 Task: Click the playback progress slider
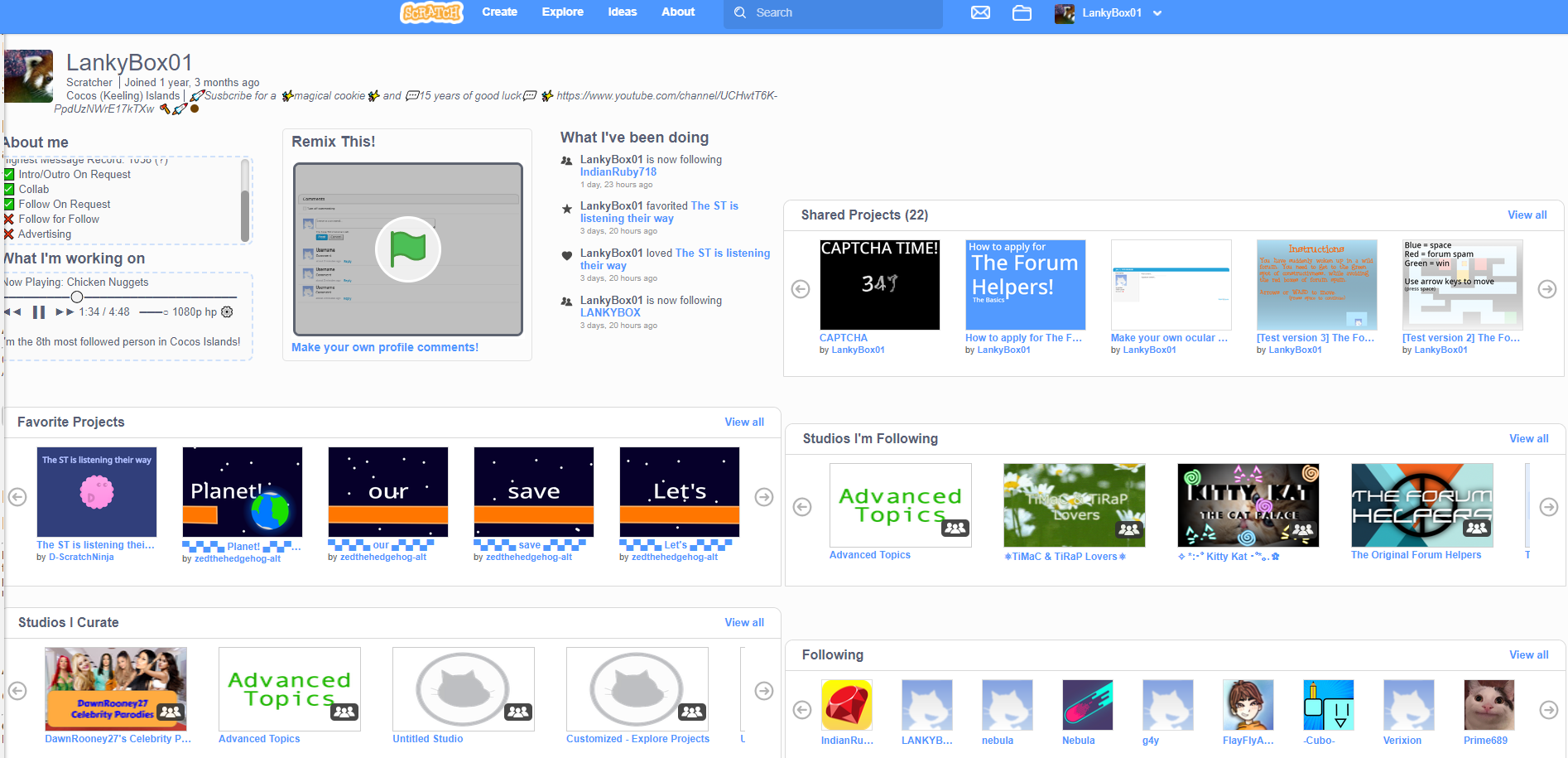click(x=76, y=296)
